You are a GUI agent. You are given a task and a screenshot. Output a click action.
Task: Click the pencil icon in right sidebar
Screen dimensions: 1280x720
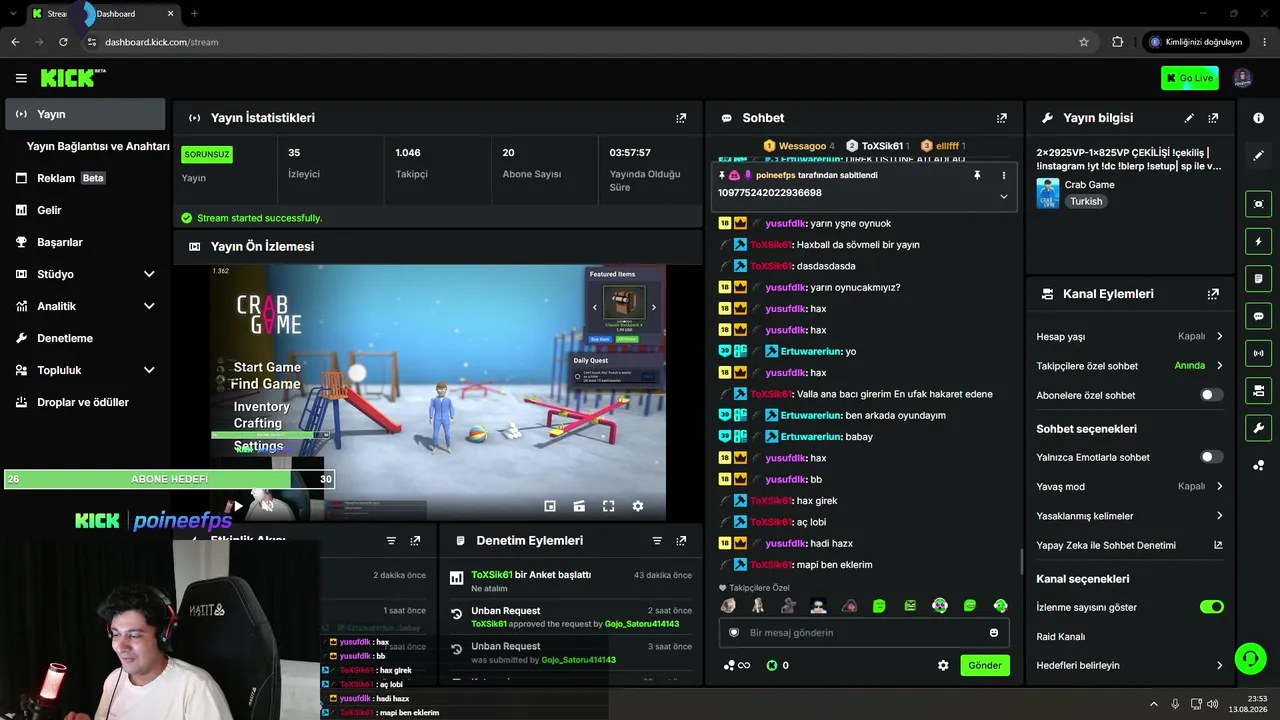[x=1258, y=156]
